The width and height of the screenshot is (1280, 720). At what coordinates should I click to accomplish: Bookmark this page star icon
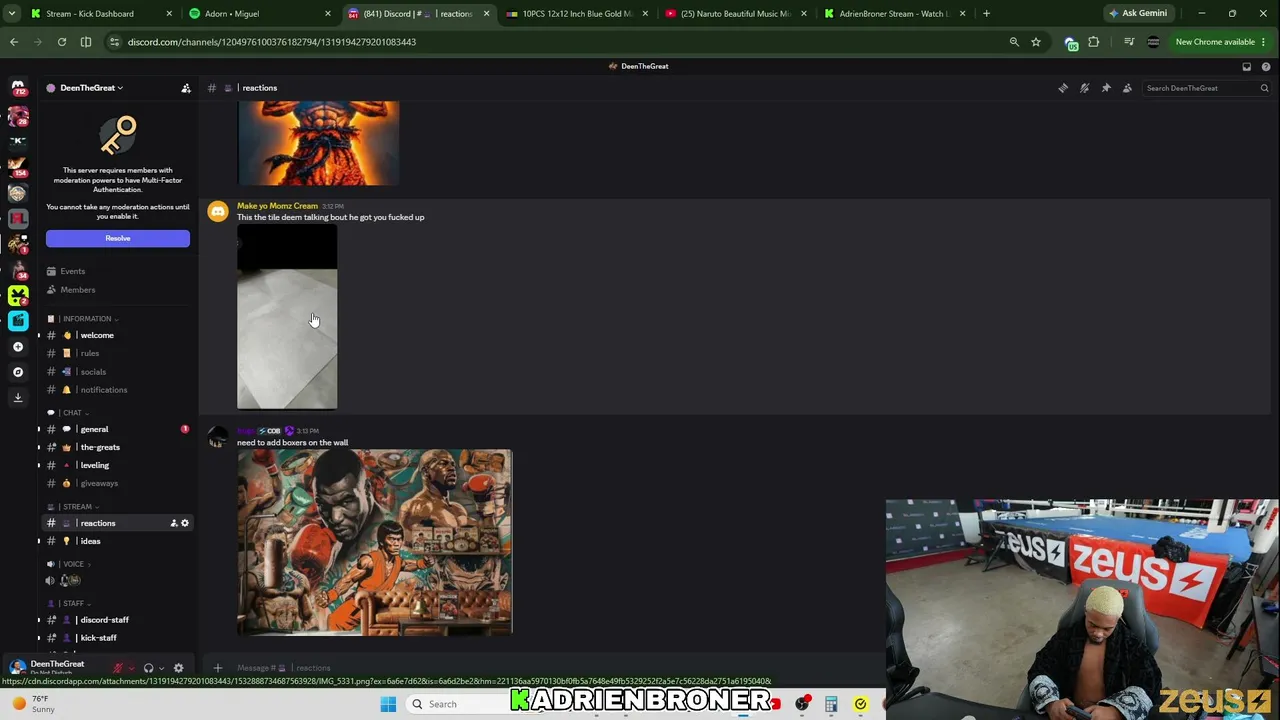[1036, 42]
